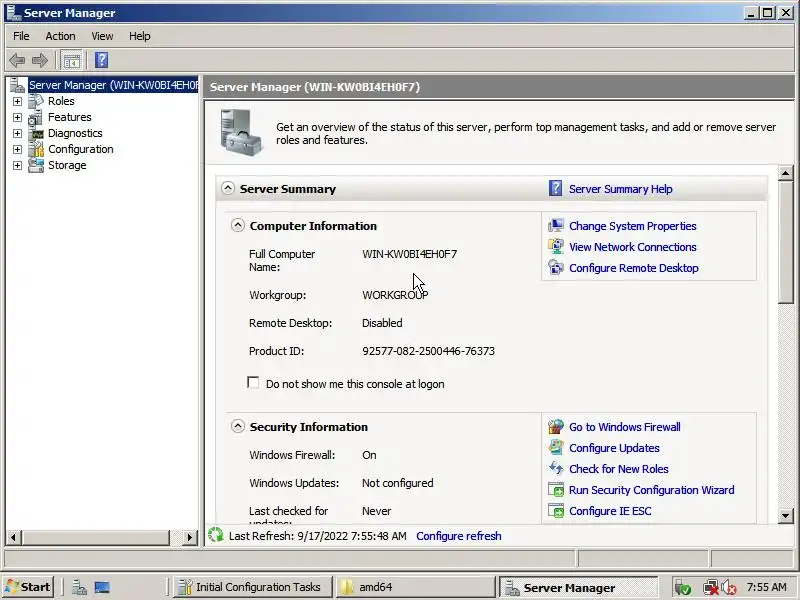The image size is (800, 600).
Task: Click the Forward arrow toolbar icon
Action: pos(40,60)
